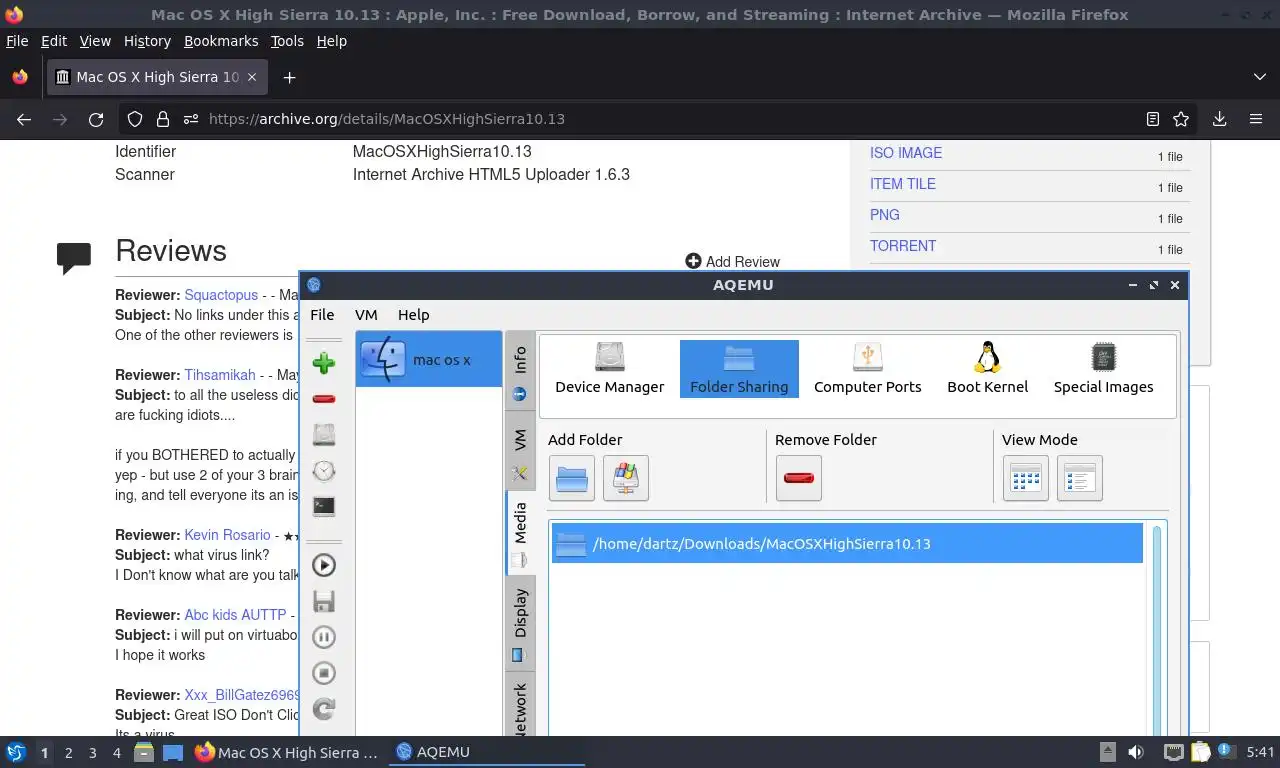Open Device Manager section
This screenshot has height=768, width=1280.
coord(609,368)
